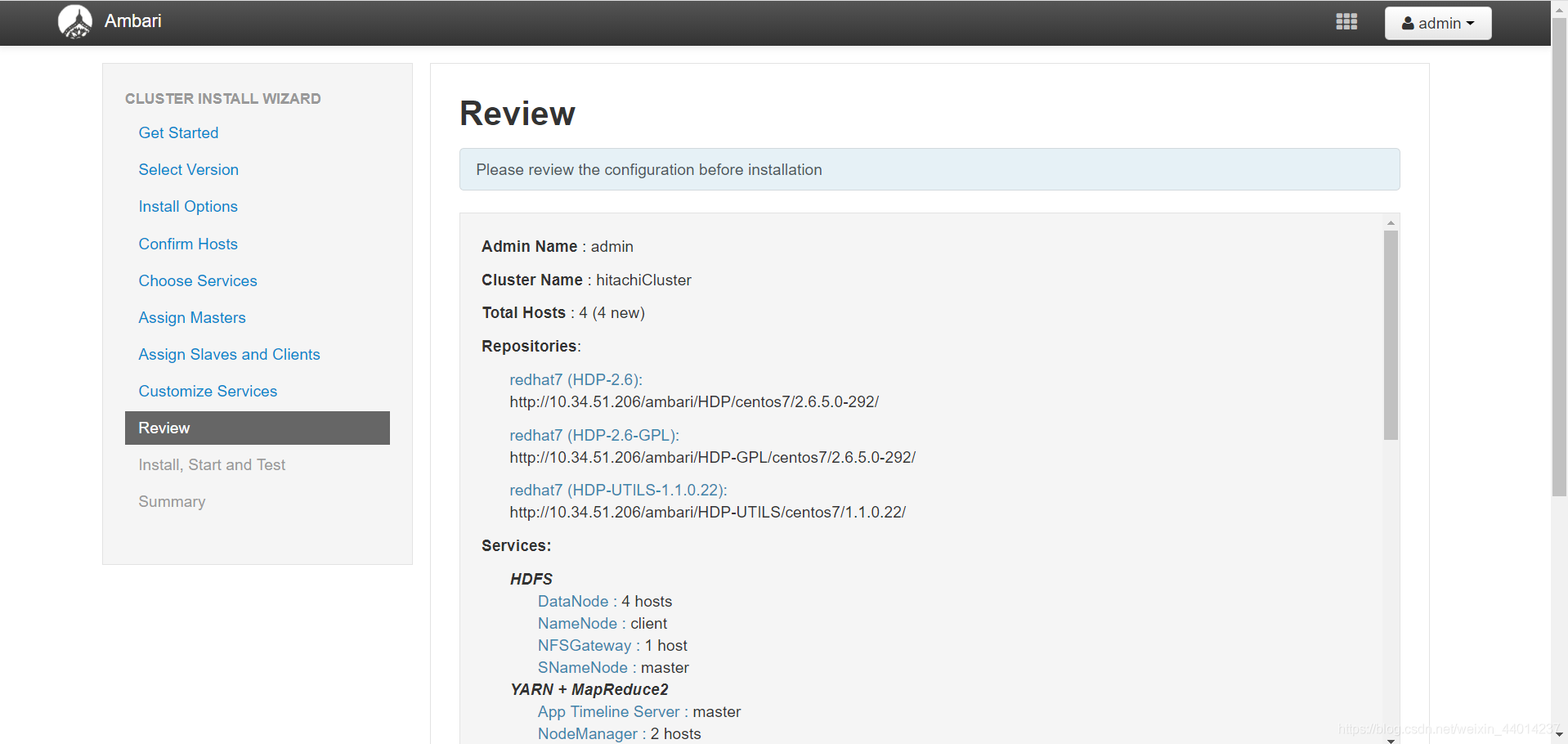Viewport: 1568px width, 744px height.
Task: Open the Install Options step
Action: tap(188, 206)
